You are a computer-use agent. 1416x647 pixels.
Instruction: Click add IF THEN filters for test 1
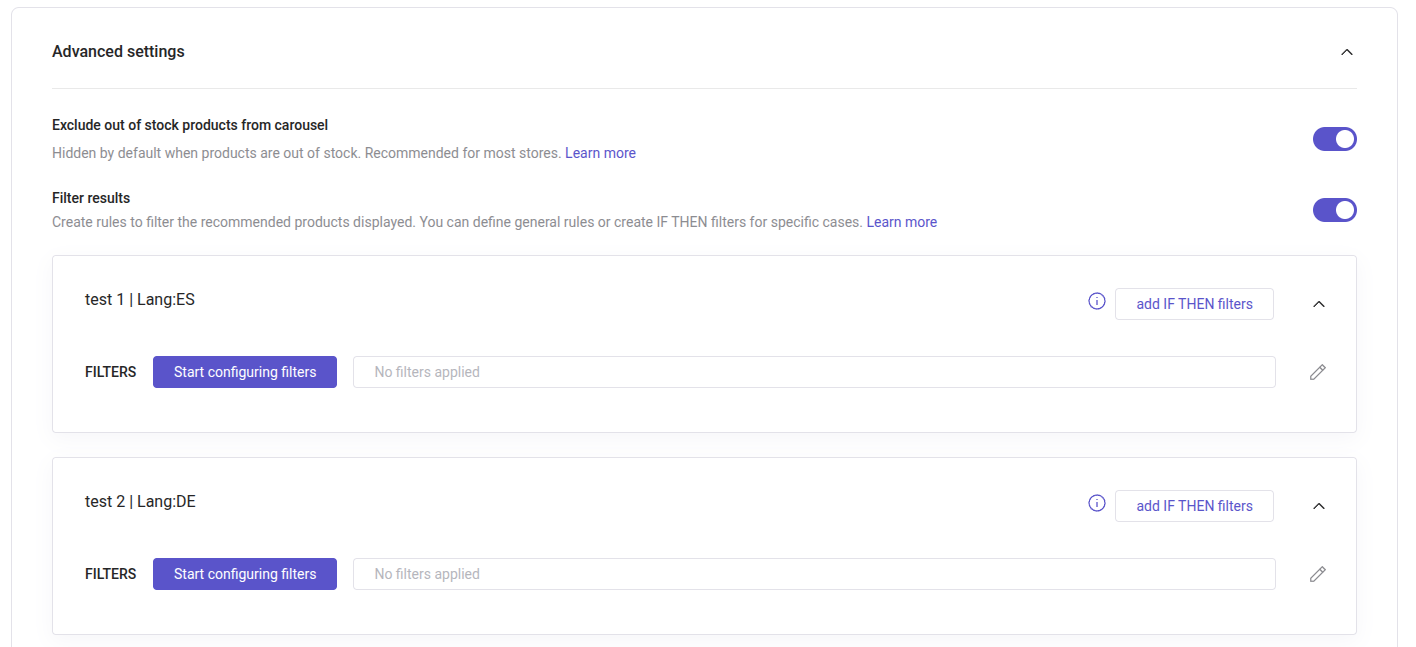click(x=1194, y=304)
